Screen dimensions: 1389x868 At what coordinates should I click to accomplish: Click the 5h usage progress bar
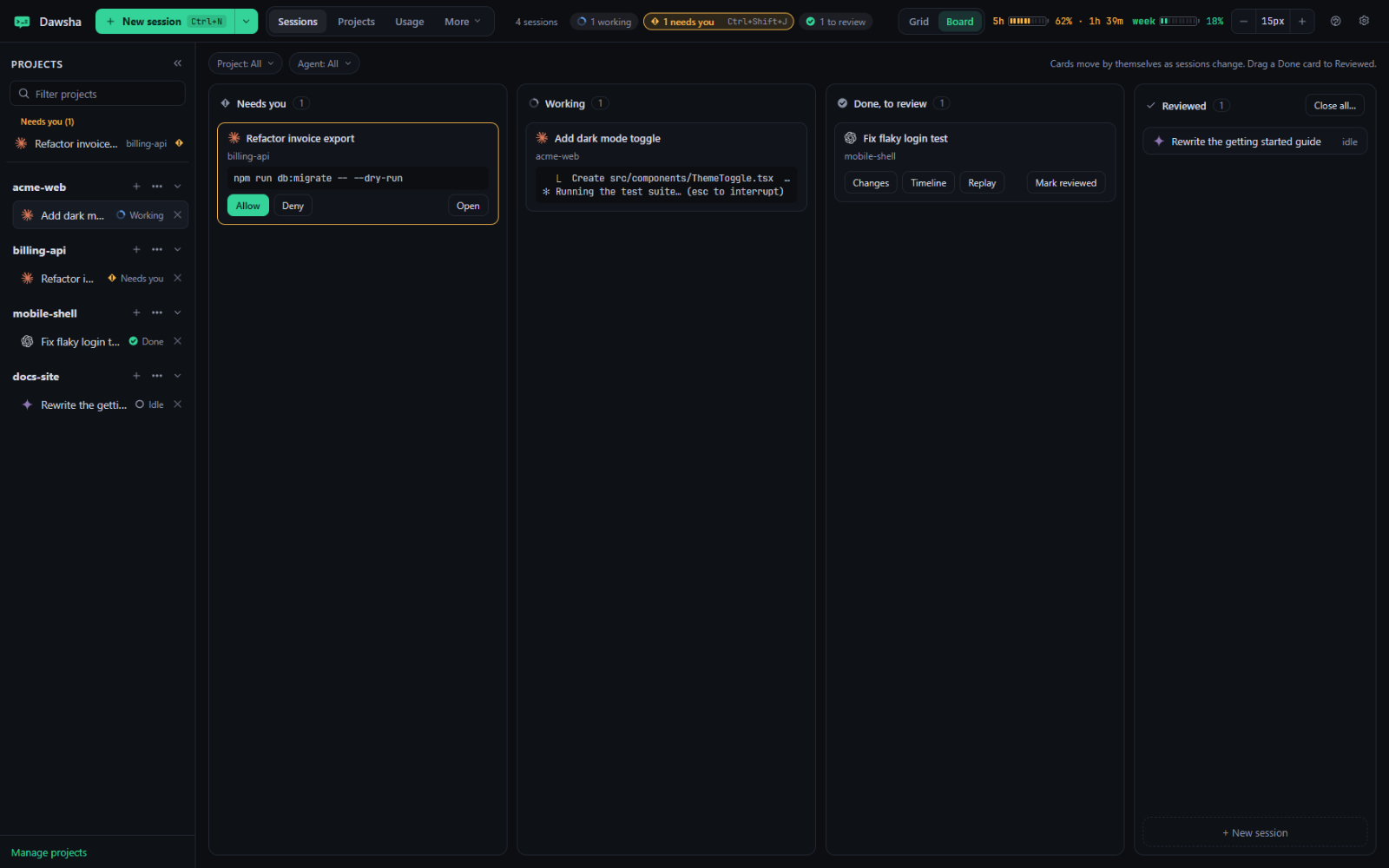tap(1028, 21)
